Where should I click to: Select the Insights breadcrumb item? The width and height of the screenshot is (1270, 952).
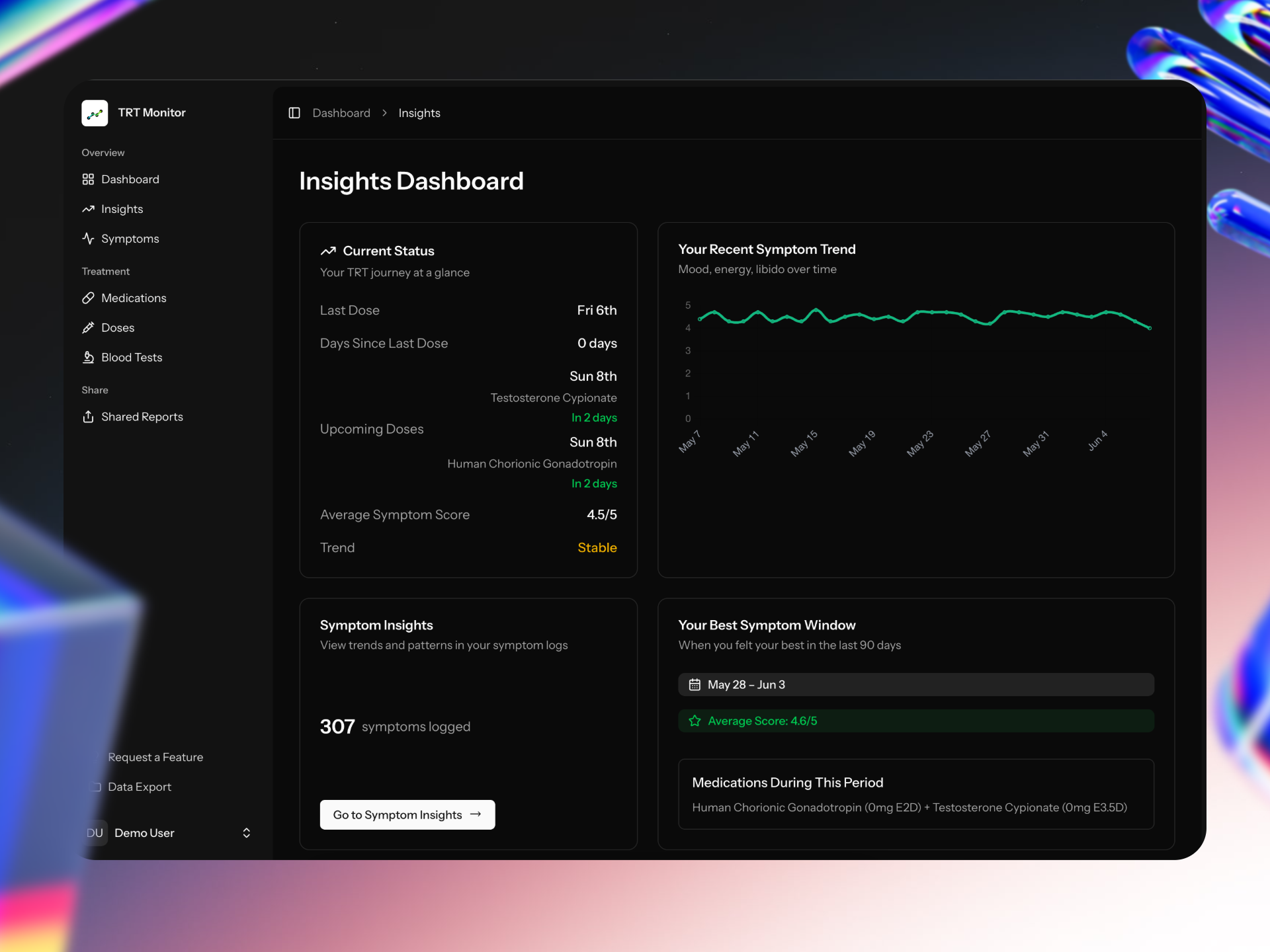(419, 113)
